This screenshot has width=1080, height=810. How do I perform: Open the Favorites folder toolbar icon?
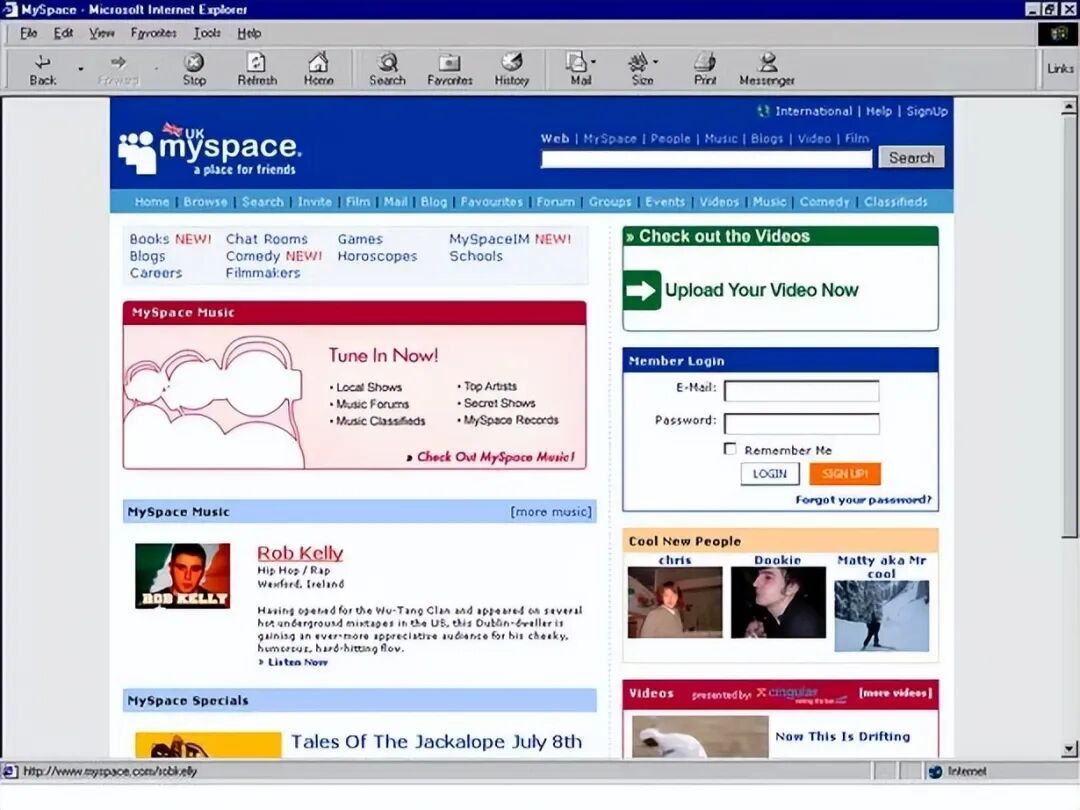(x=449, y=63)
